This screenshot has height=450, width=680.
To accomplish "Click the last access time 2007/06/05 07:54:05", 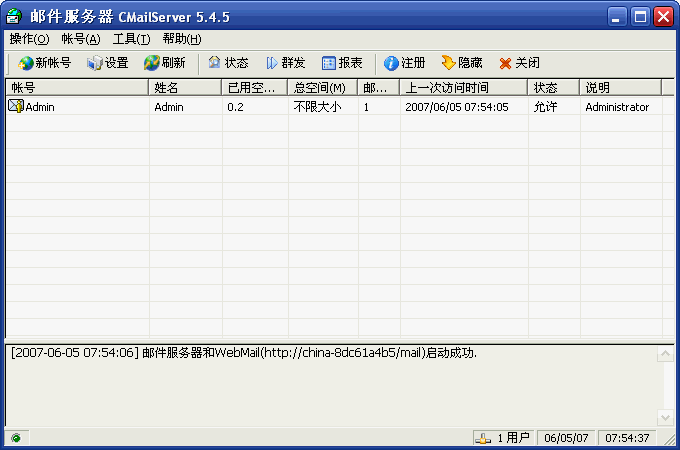I will [457, 107].
